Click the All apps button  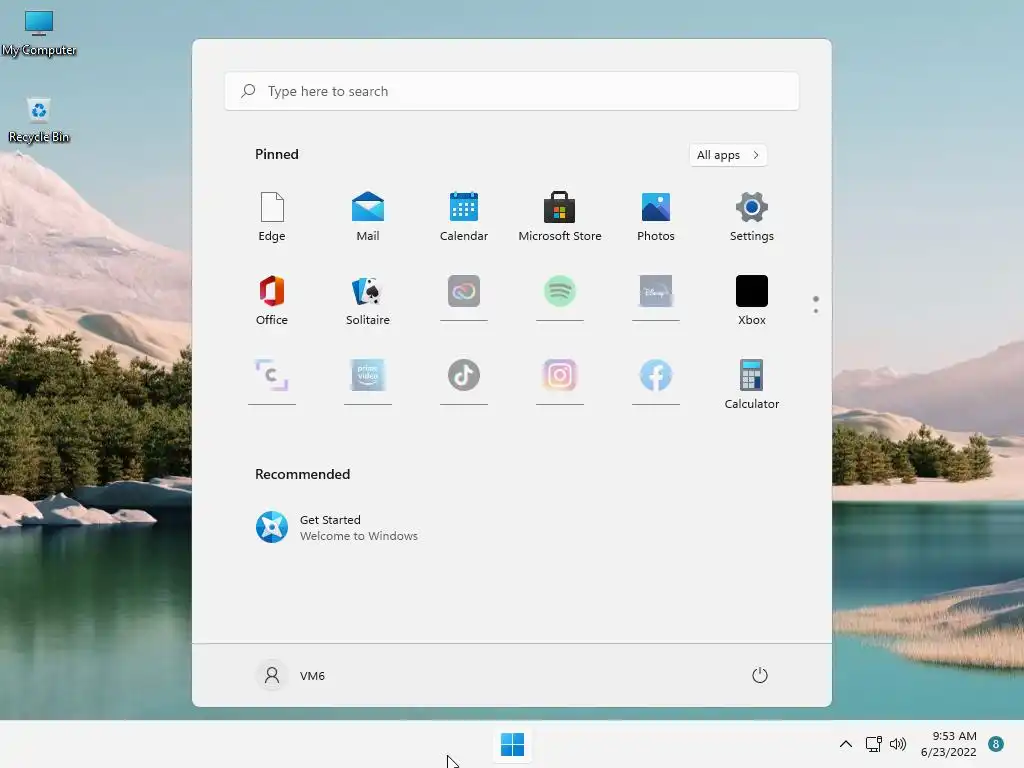(728, 155)
